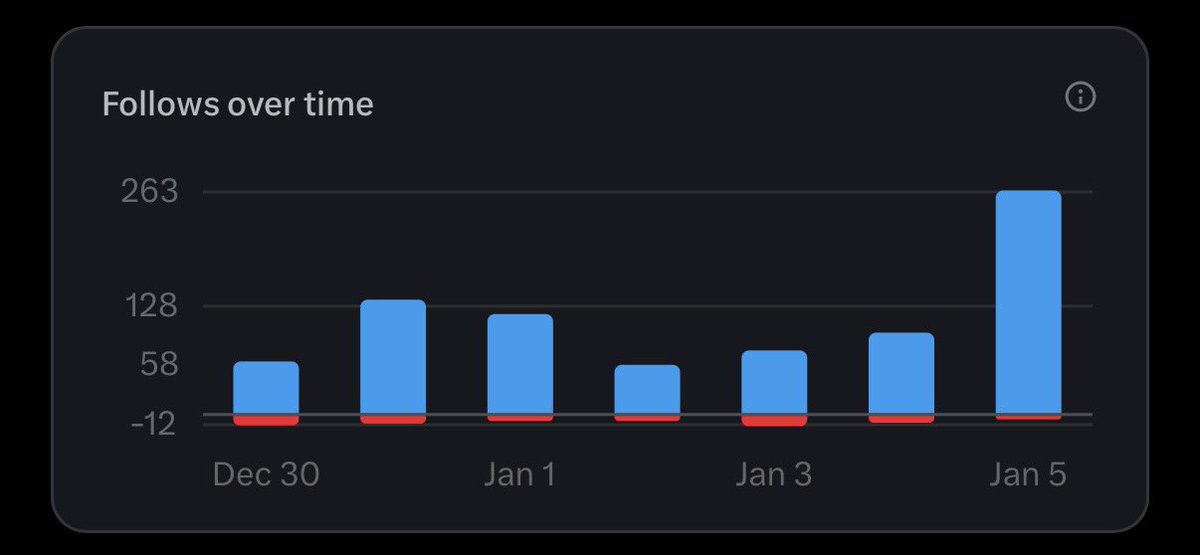Click the 'Jan 3' date label
1200x555 pixels.
click(774, 474)
